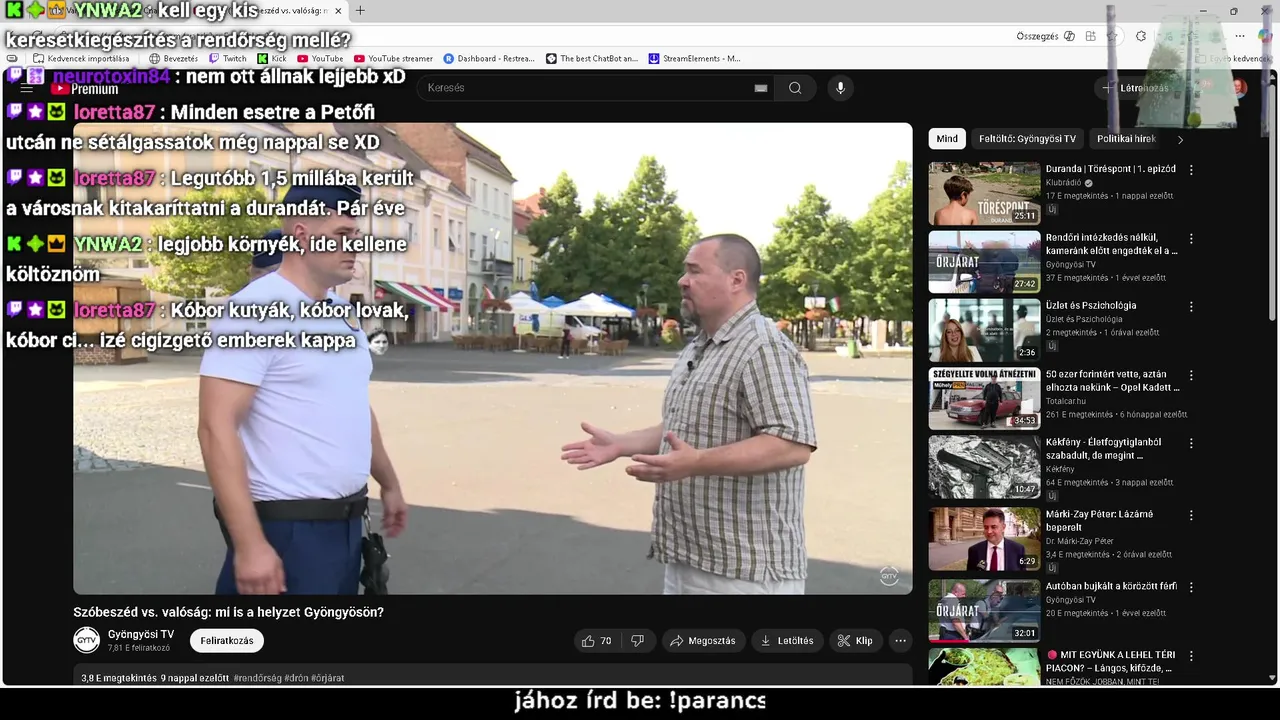Open options menu for Opel Kadett video
The width and height of the screenshot is (1280, 720).
pyautogui.click(x=1191, y=376)
